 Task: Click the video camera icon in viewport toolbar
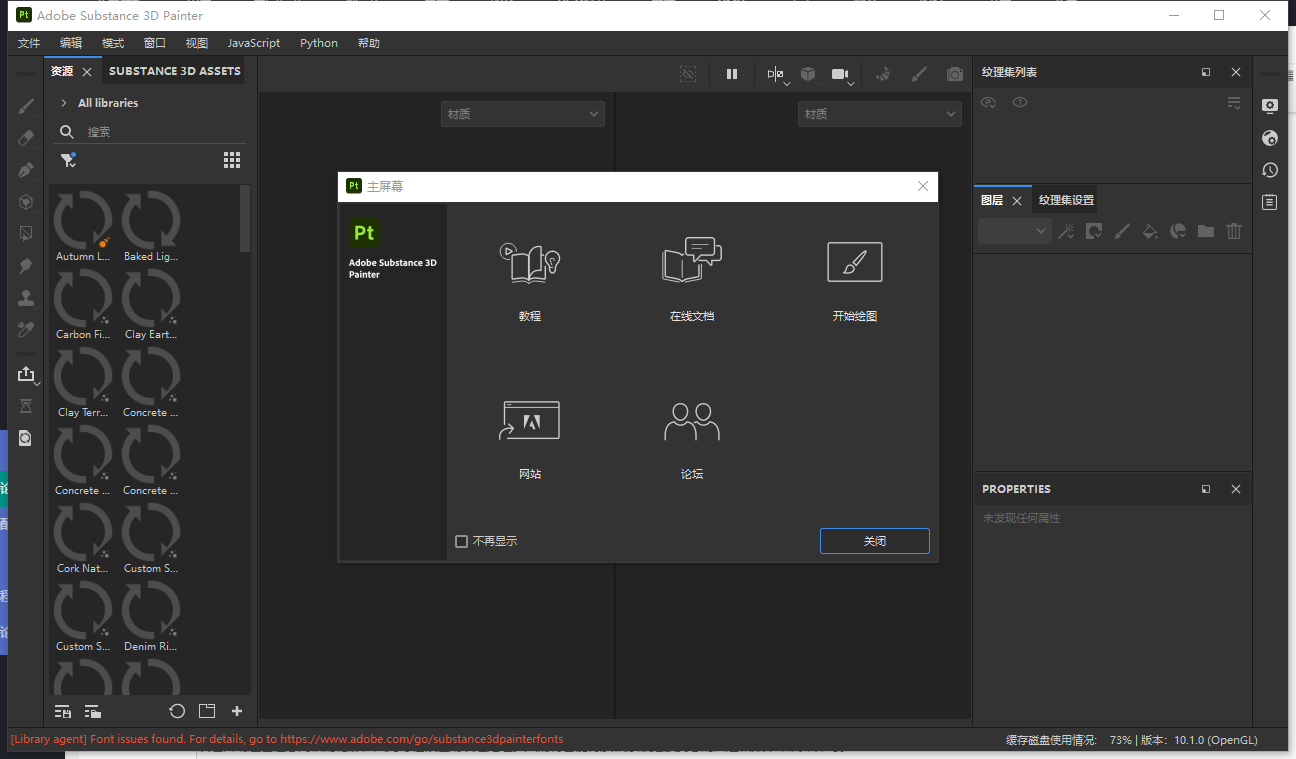coord(841,74)
